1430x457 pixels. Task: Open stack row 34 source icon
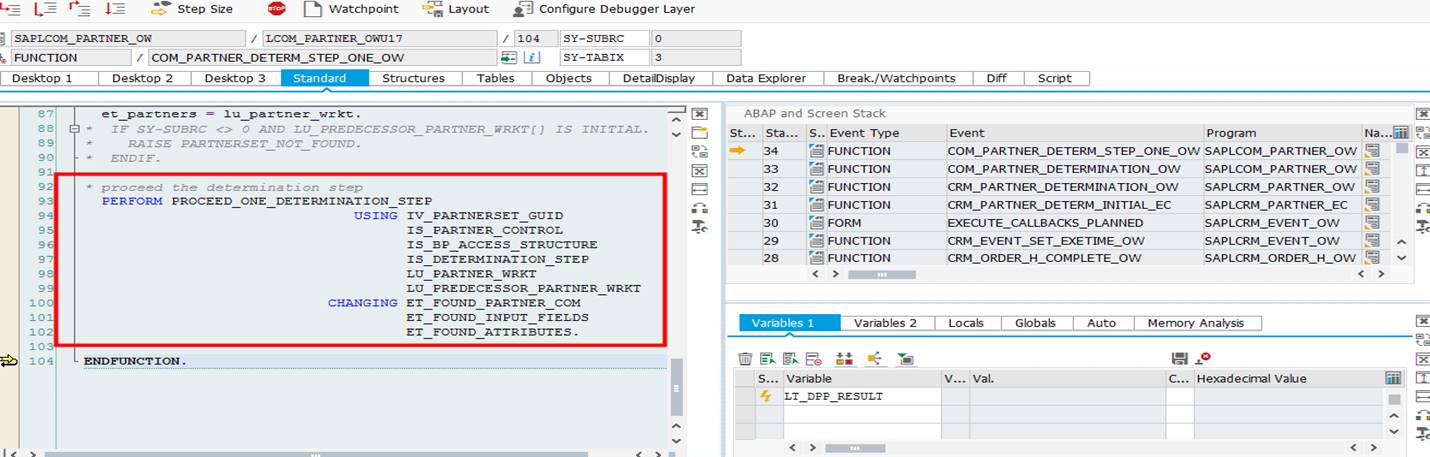816,151
